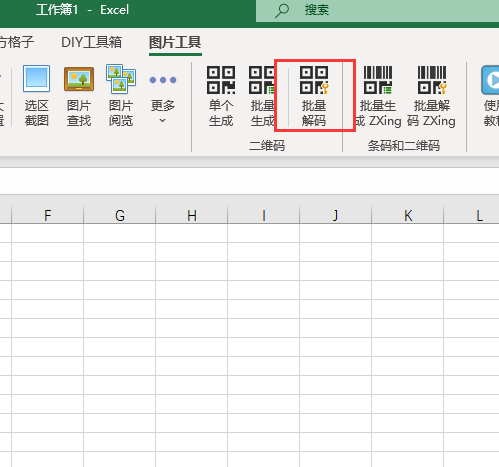This screenshot has width=499, height=467.
Task: Click the 搜索 search box
Action: tap(377, 10)
